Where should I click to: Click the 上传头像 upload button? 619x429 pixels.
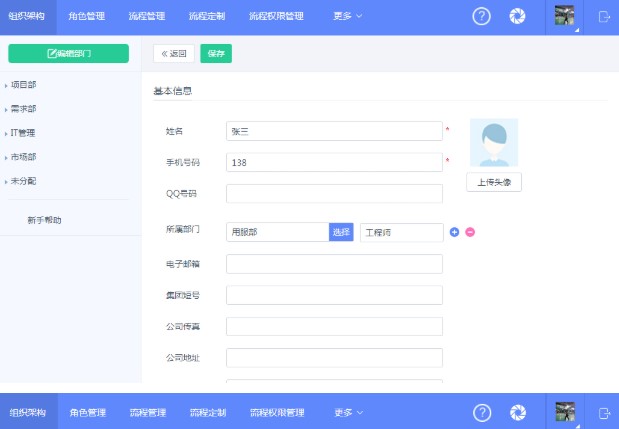tap(494, 182)
